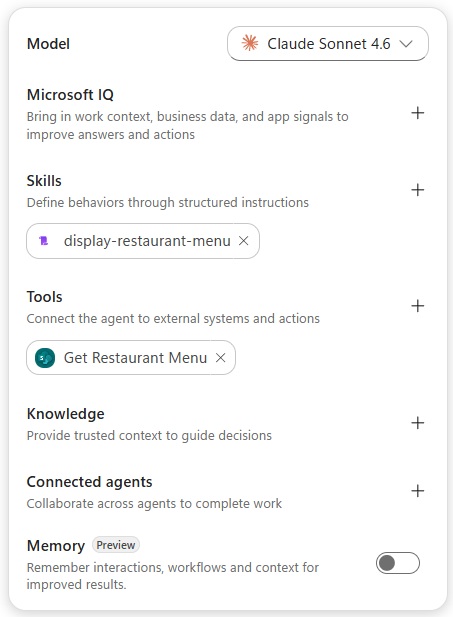Add a knowledge source via plus icon
Viewport: 453px width, 617px height.
(418, 423)
